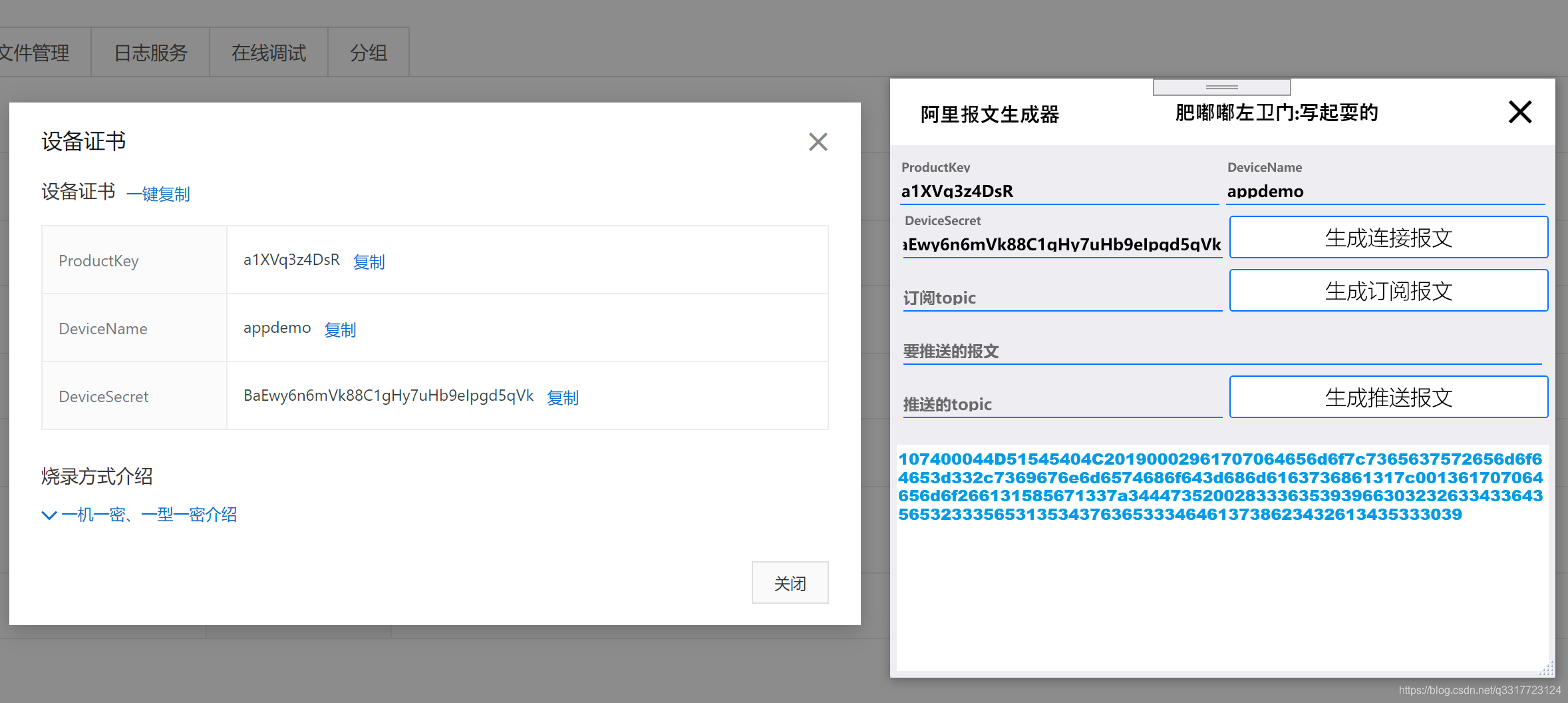Close the 阿里报文生成器 window

click(x=1520, y=112)
